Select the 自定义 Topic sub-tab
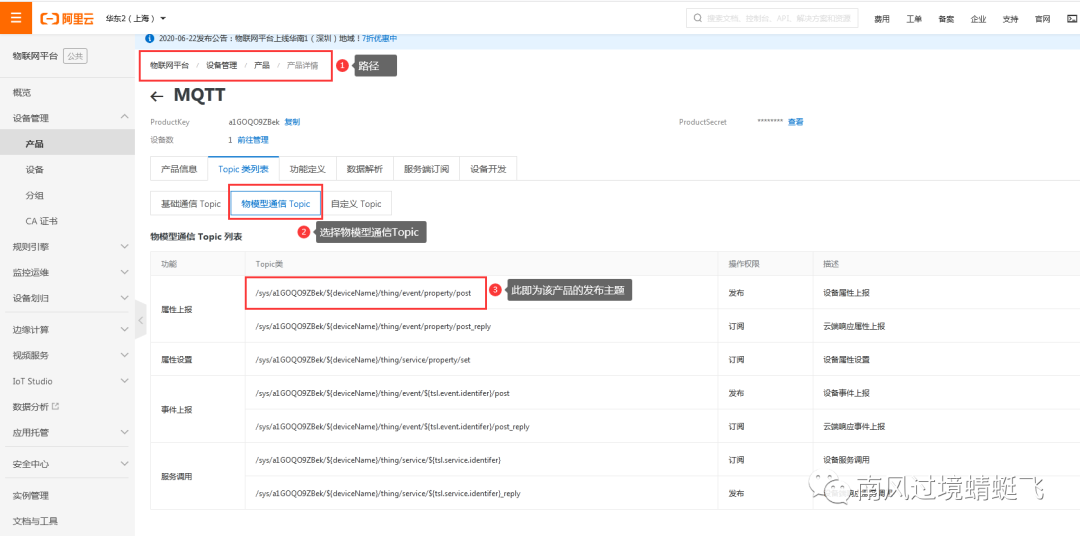This screenshot has width=1080, height=536. tap(356, 204)
